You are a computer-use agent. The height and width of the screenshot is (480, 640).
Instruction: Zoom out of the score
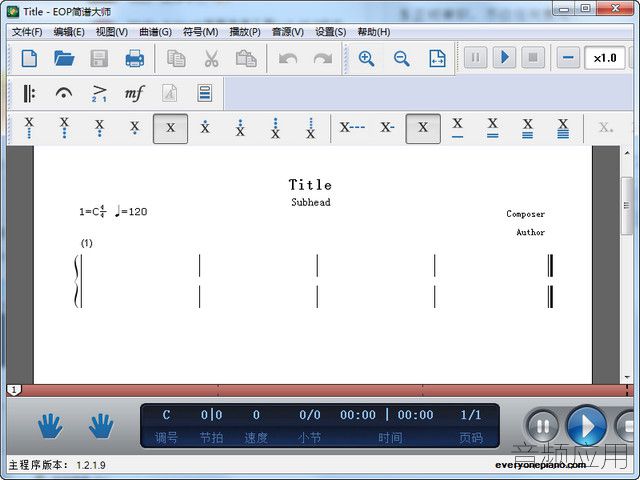point(402,58)
